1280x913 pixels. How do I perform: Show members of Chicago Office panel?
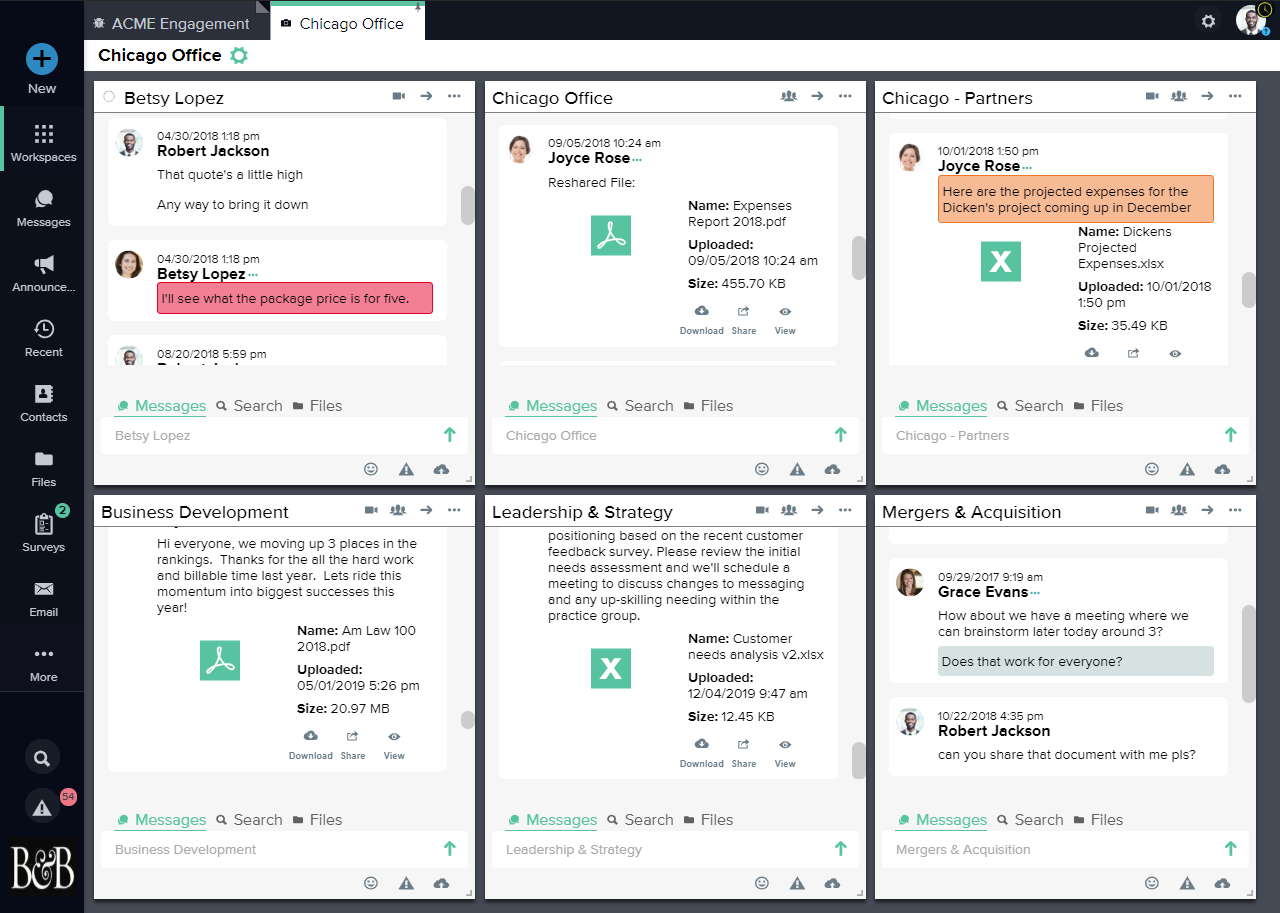pyautogui.click(x=789, y=96)
